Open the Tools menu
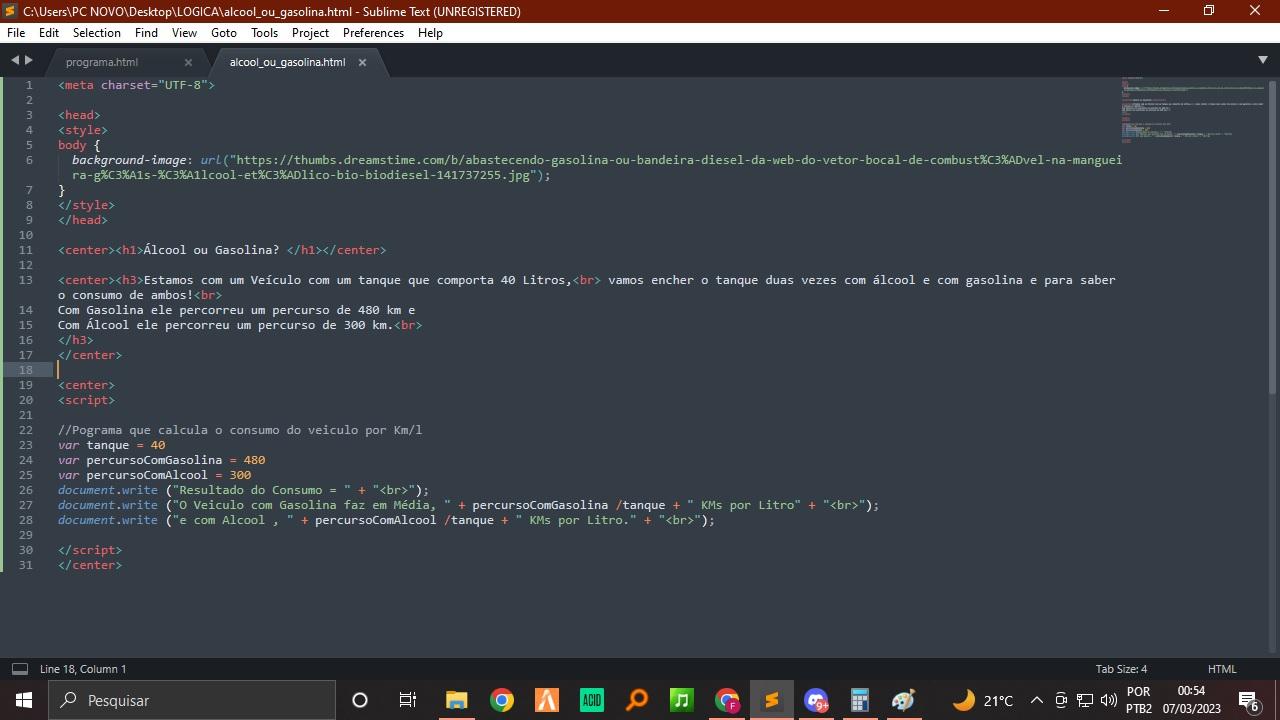The image size is (1280, 720). (x=264, y=32)
